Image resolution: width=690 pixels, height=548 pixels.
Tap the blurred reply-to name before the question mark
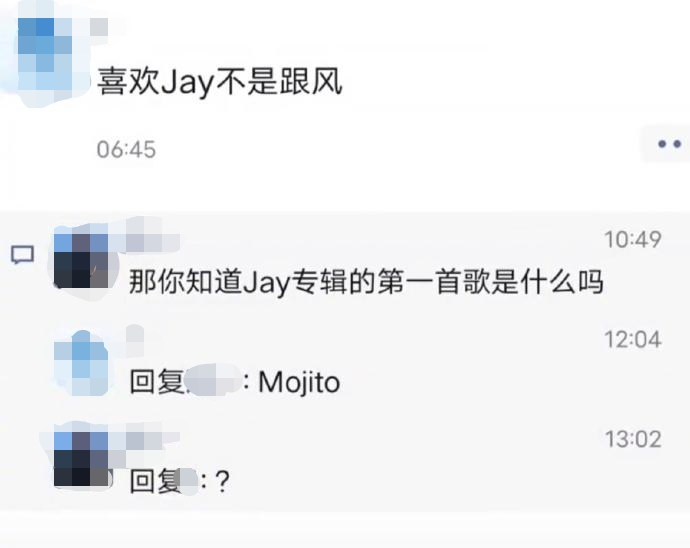tap(189, 481)
